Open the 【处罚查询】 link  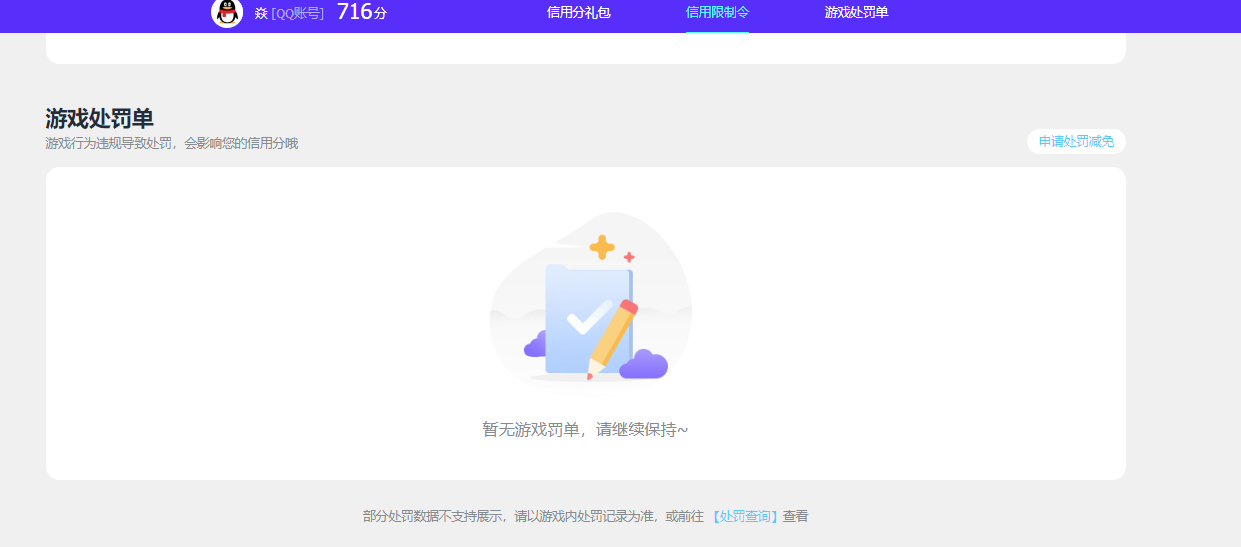[x=744, y=517]
